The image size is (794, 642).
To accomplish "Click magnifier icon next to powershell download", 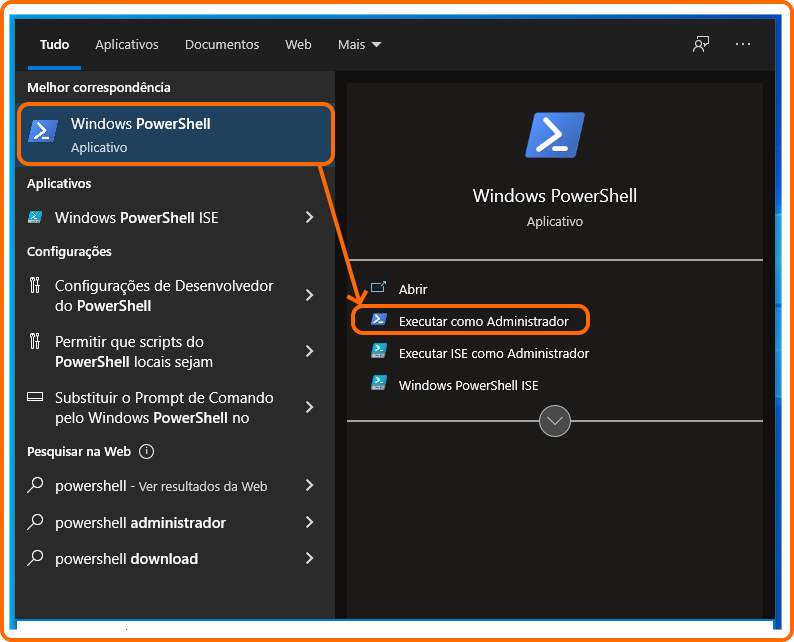I will [x=35, y=558].
